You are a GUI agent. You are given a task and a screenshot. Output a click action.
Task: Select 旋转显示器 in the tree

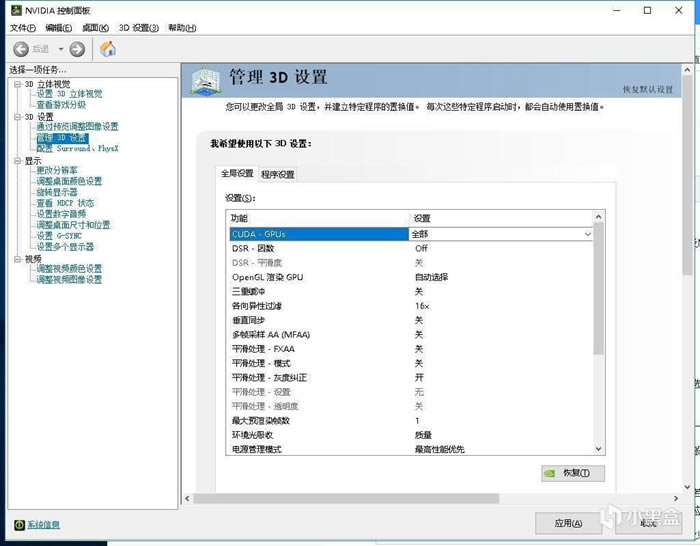coord(57,192)
